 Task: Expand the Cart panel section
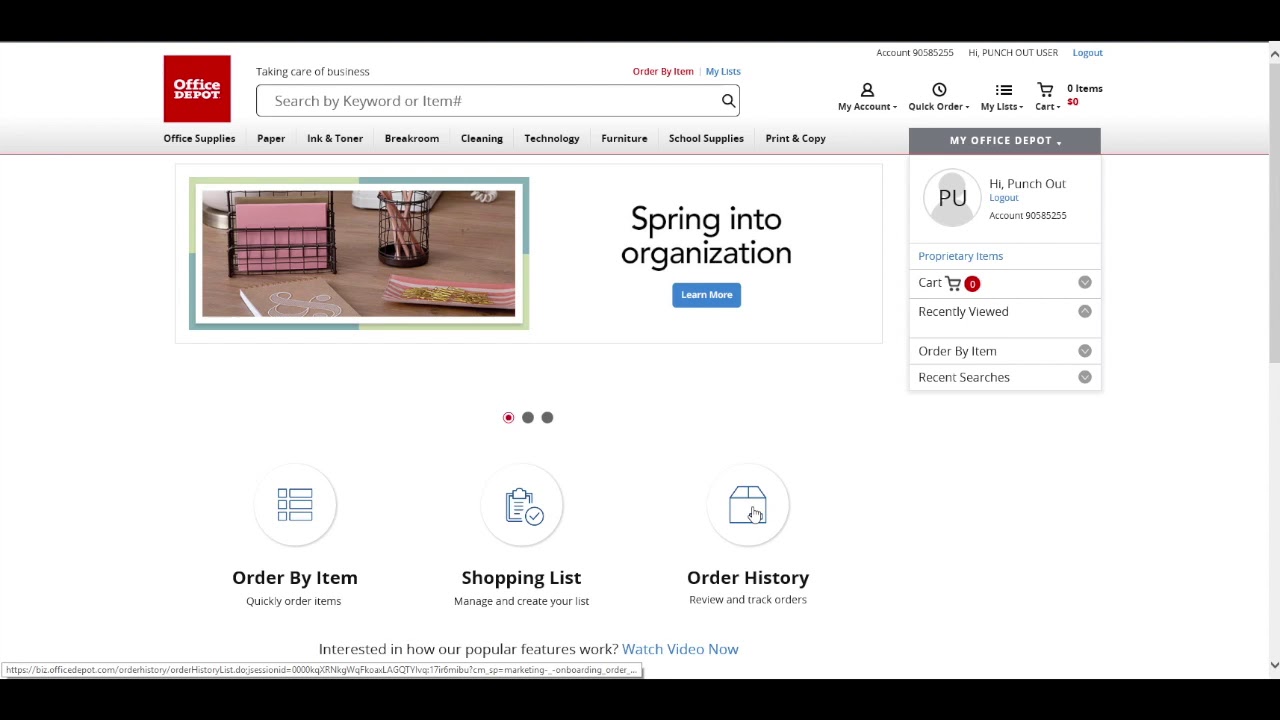tap(1085, 283)
